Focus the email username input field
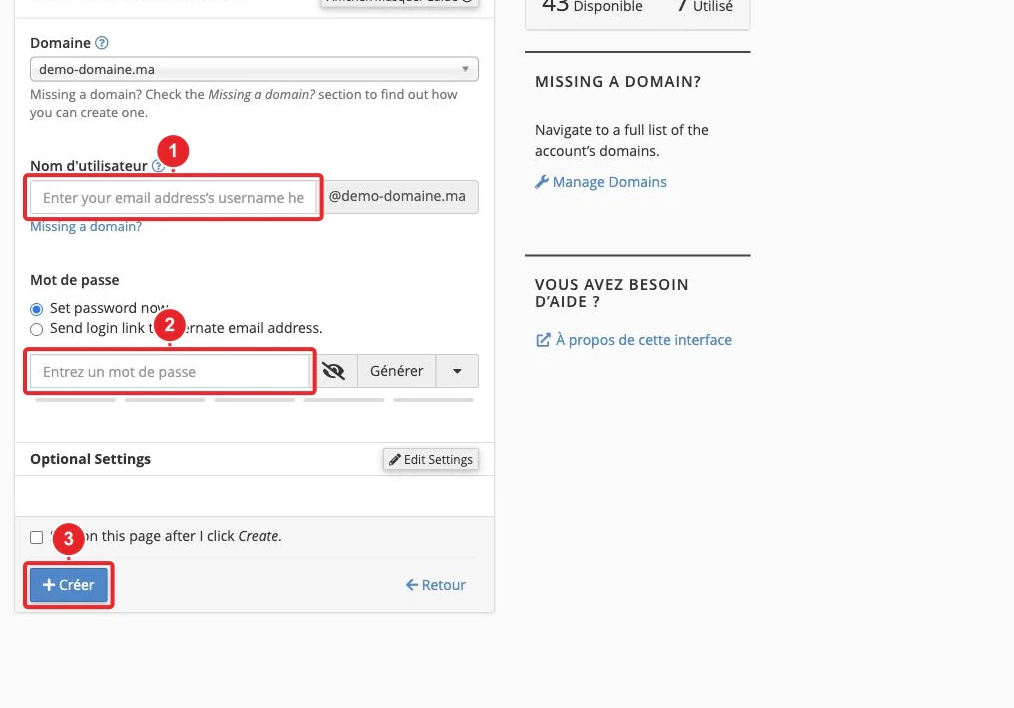The height and width of the screenshot is (708, 1014). [x=173, y=197]
